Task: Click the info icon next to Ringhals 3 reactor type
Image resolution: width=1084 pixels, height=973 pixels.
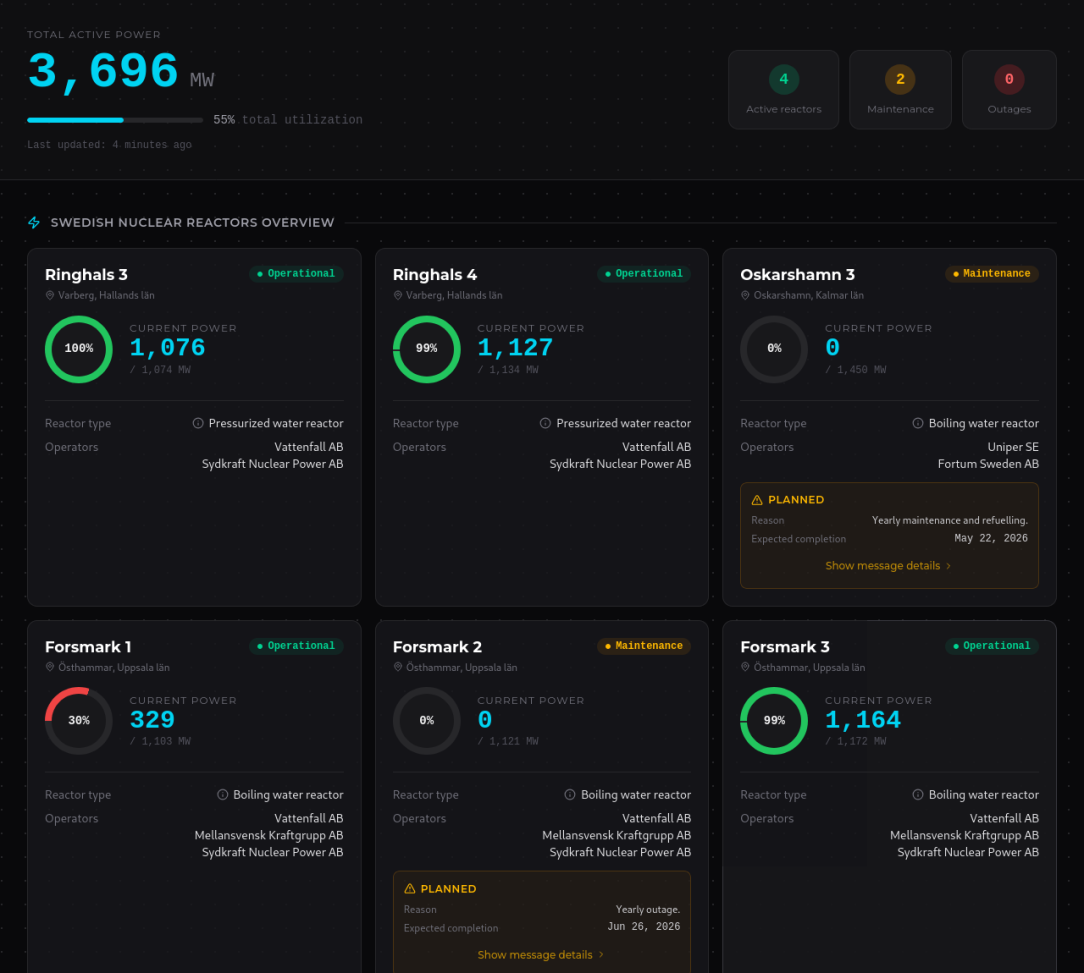Action: coord(198,423)
